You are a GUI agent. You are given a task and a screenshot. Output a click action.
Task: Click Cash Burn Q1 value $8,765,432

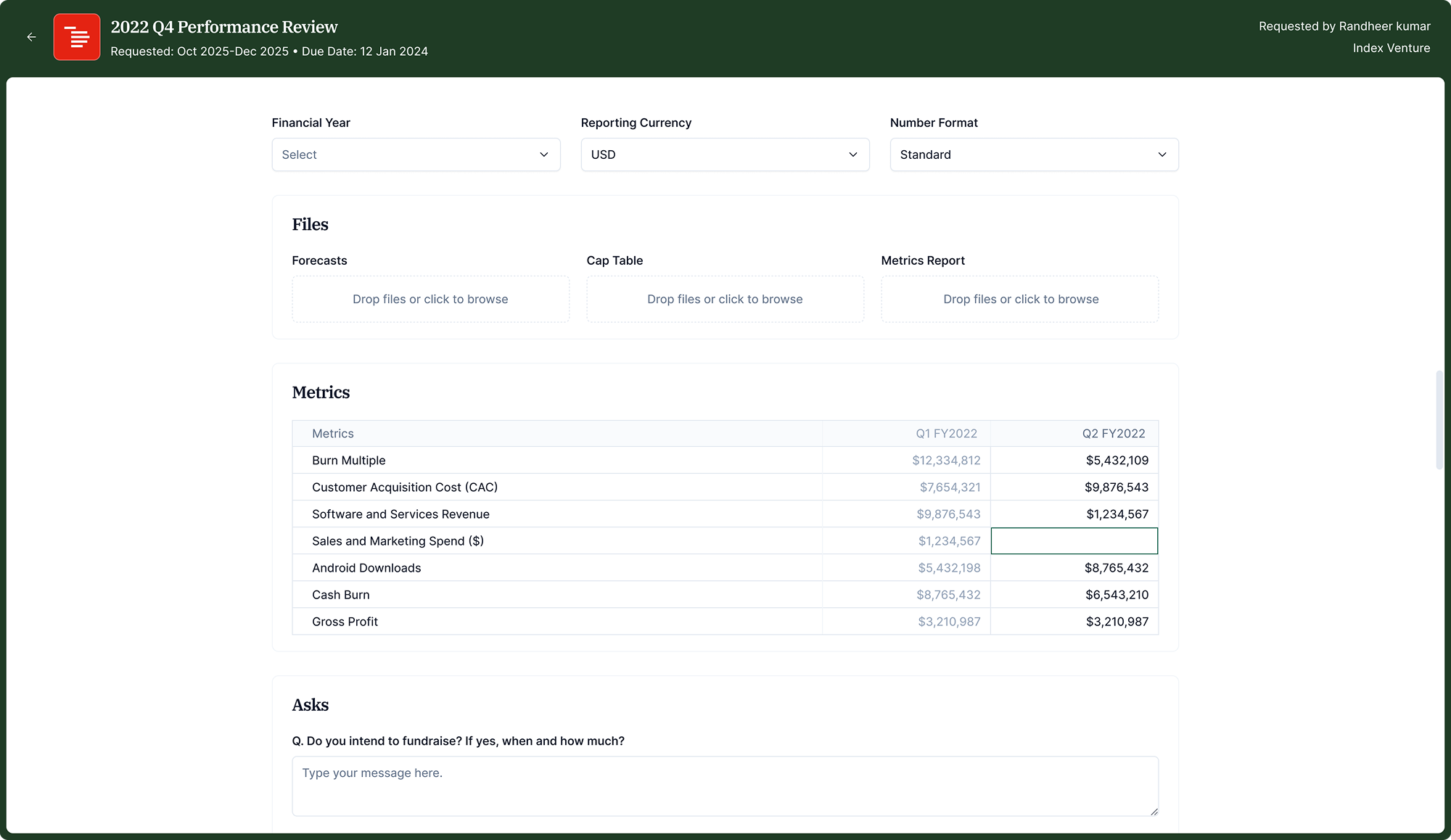(x=948, y=595)
